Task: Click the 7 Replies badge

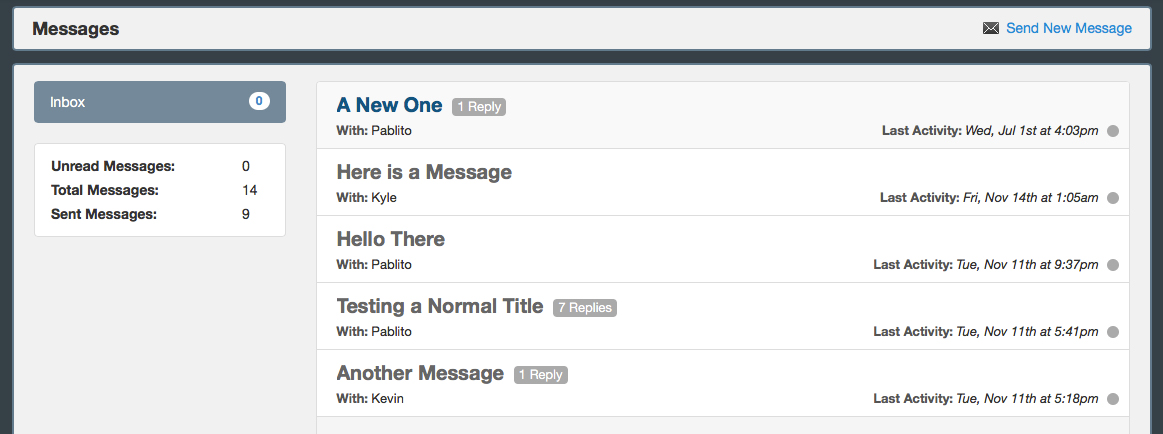Action: pyautogui.click(x=585, y=308)
